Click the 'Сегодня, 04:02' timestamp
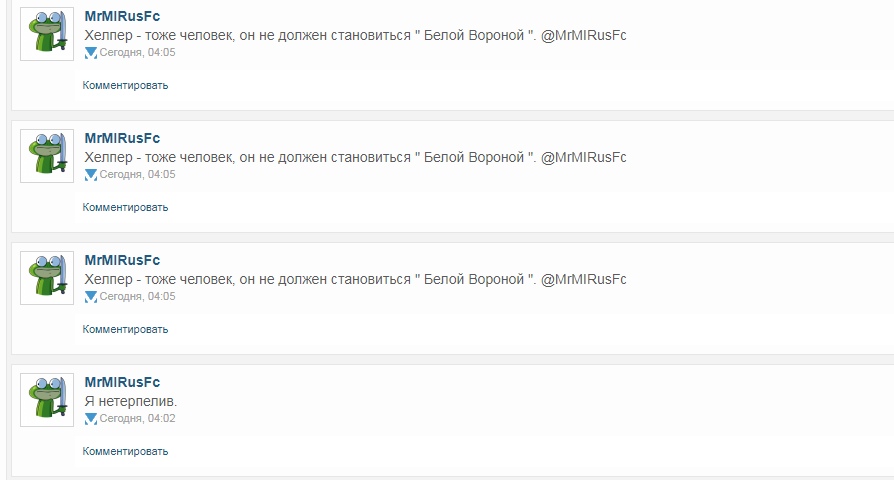This screenshot has height=480, width=894. (137, 418)
